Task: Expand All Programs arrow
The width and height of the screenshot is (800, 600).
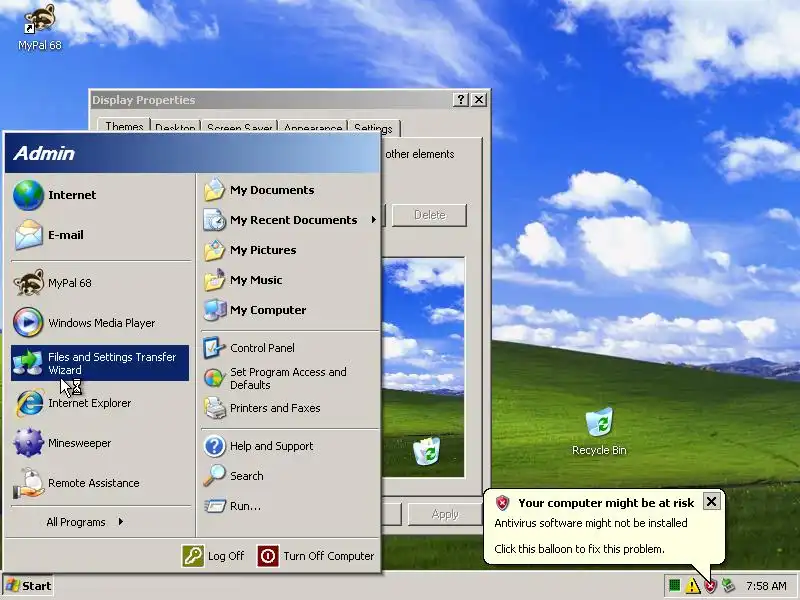Action: click(x=120, y=521)
